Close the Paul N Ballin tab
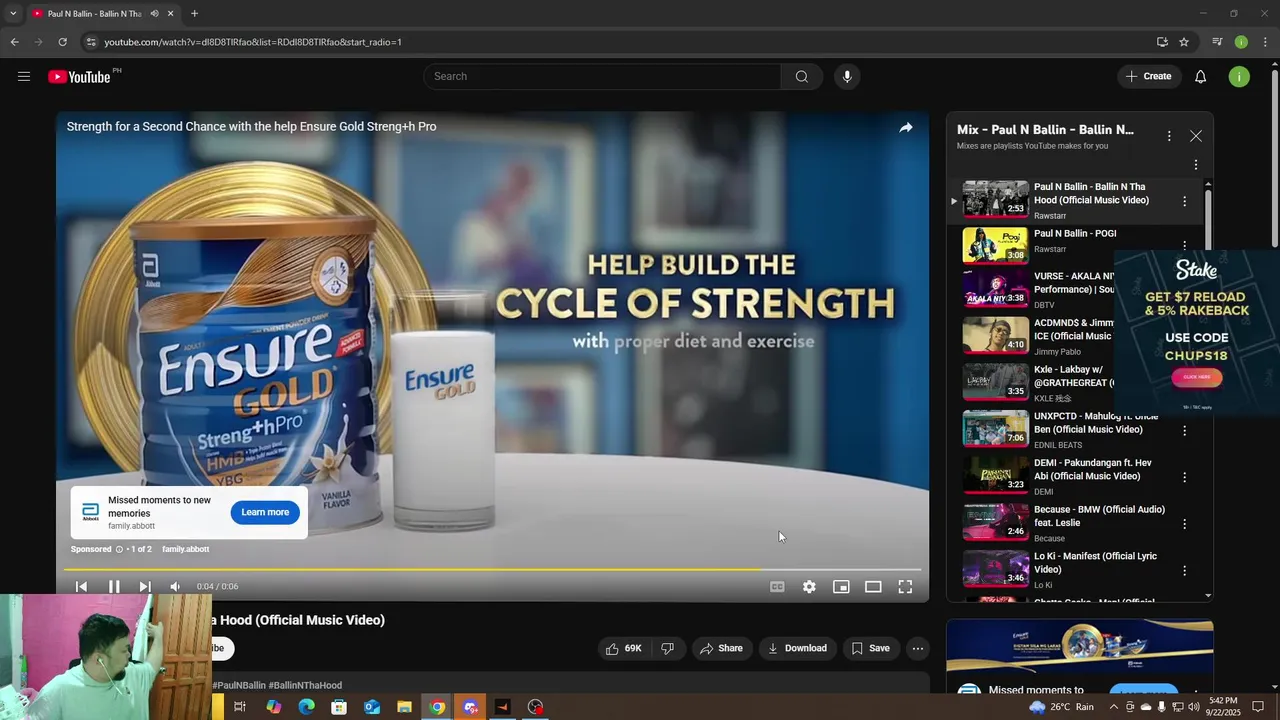This screenshot has width=1280, height=720. click(170, 14)
